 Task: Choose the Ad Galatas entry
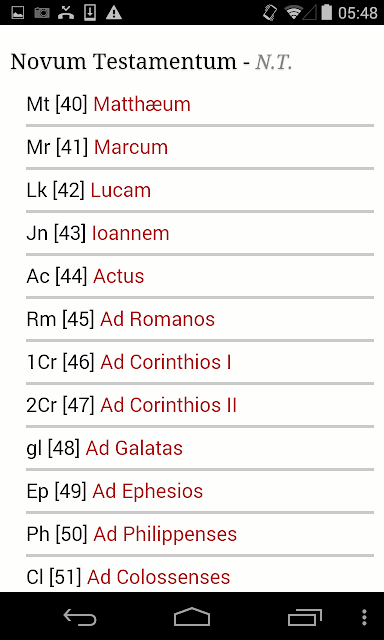[134, 448]
